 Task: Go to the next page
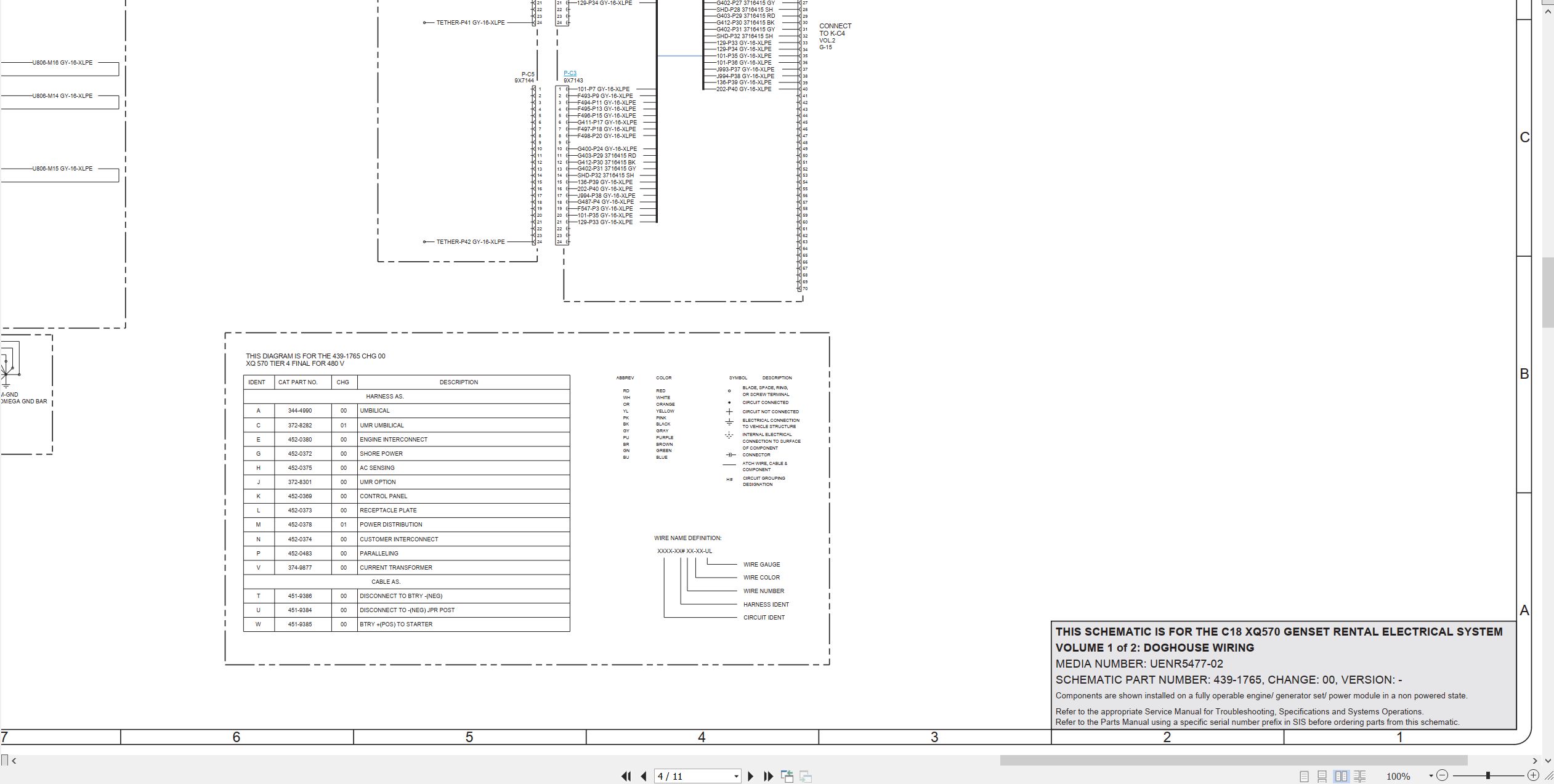[x=750, y=776]
